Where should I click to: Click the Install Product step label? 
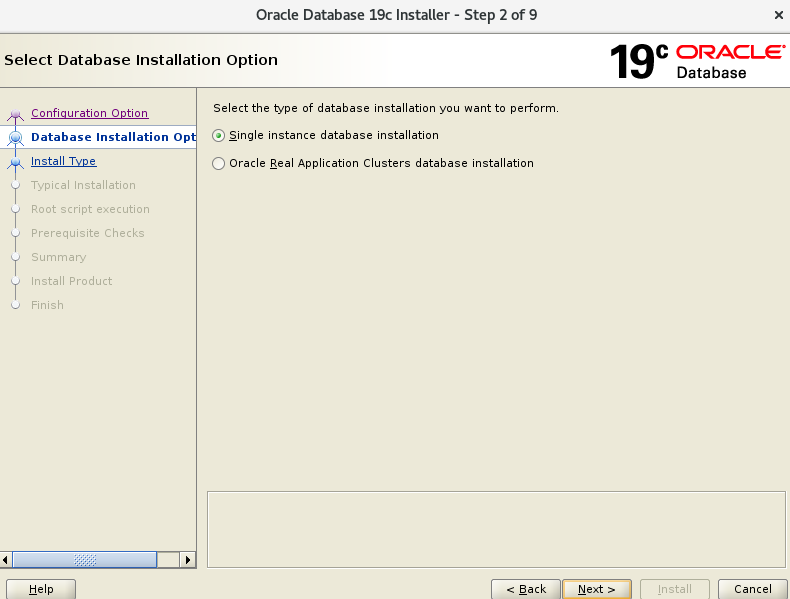point(72,281)
